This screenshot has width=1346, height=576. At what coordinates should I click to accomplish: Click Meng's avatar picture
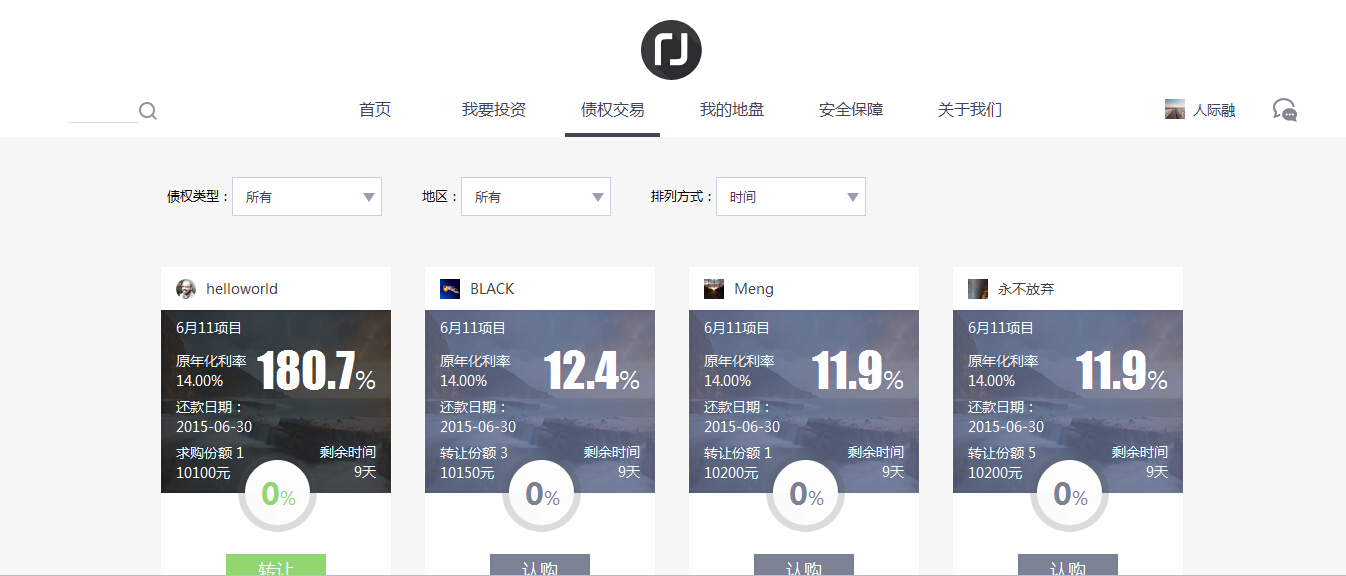point(714,289)
